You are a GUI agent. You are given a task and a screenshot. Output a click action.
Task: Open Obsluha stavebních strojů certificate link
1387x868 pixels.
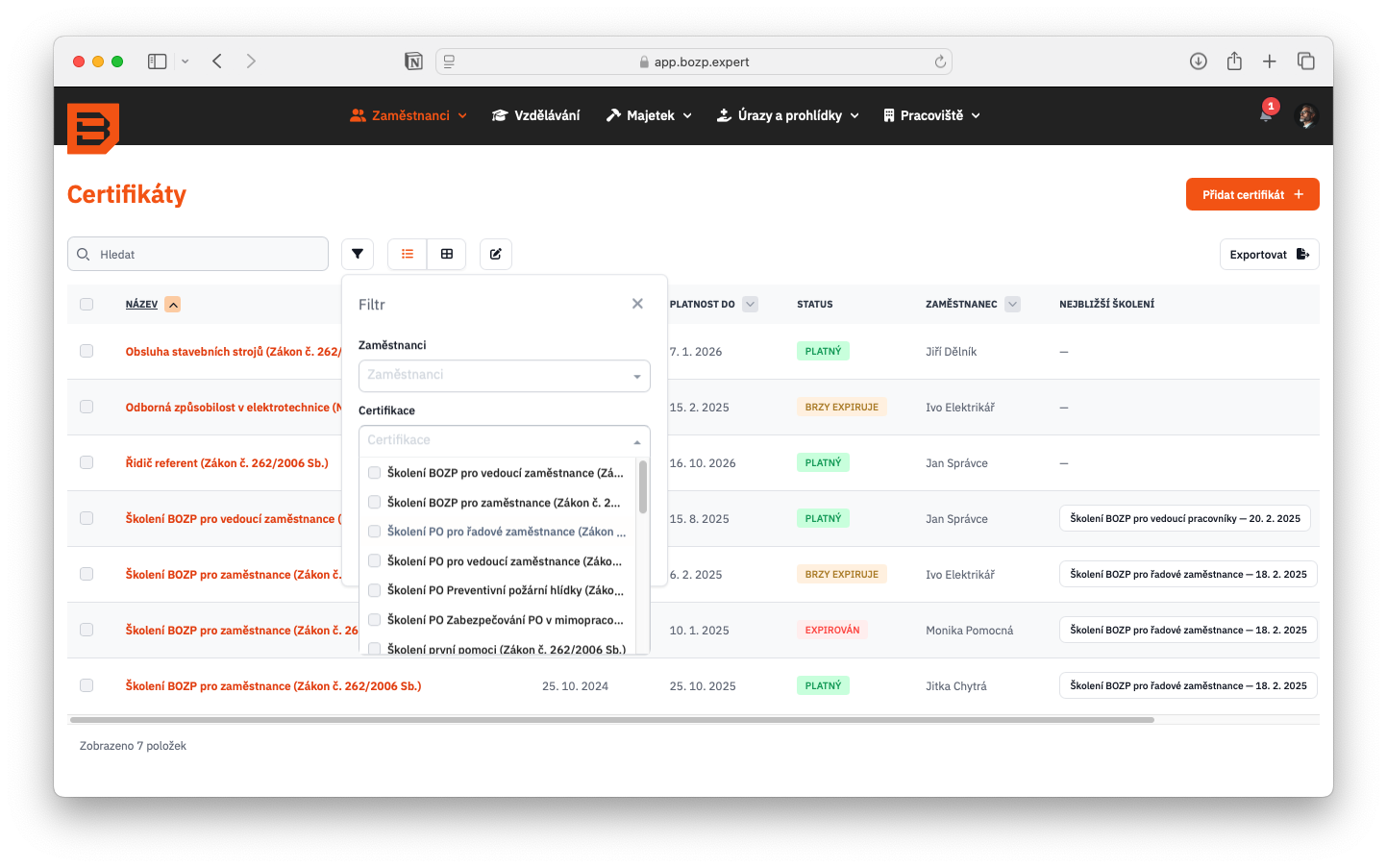tap(234, 352)
